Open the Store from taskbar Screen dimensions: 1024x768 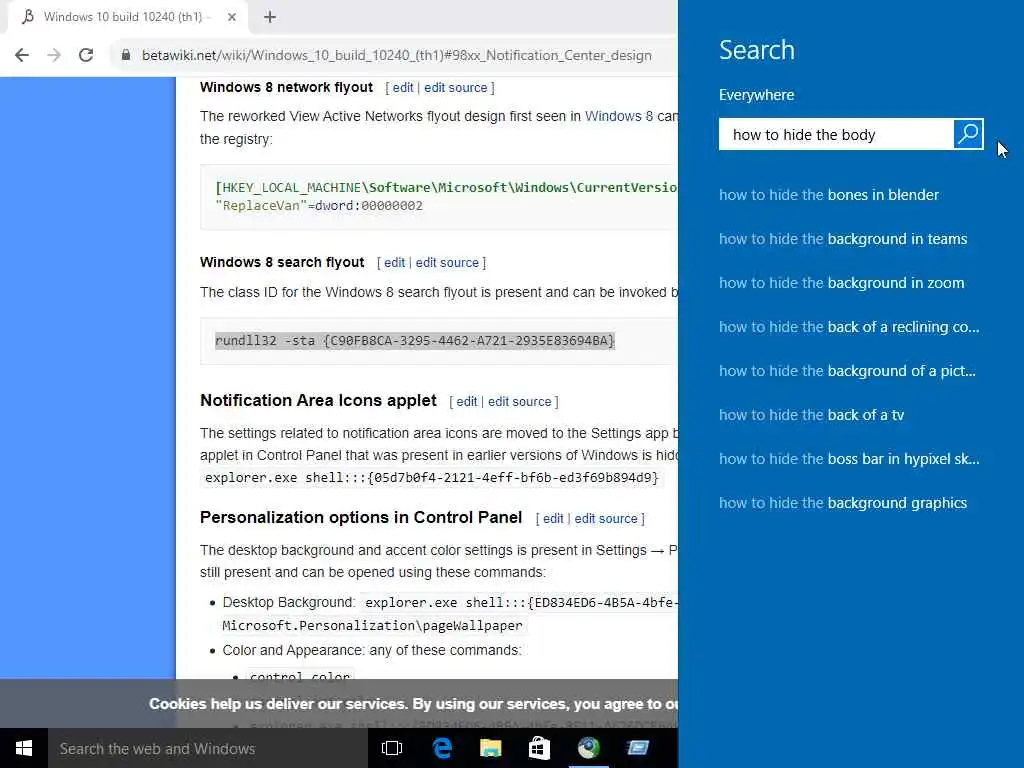pos(539,748)
